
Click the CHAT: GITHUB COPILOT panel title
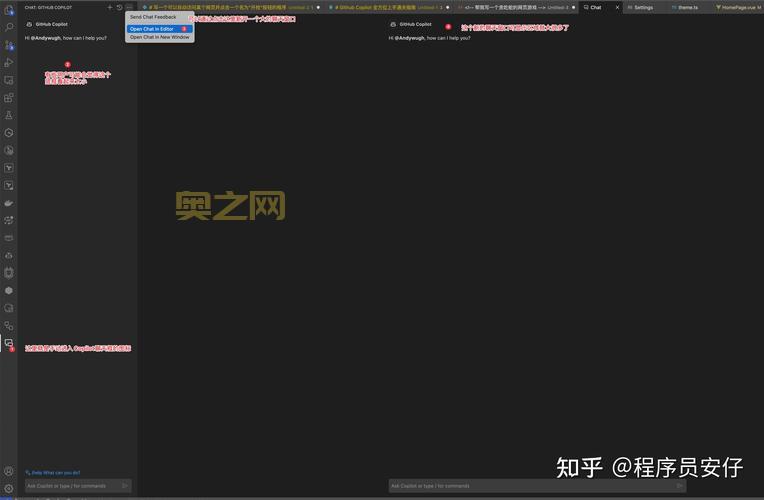pos(48,7)
